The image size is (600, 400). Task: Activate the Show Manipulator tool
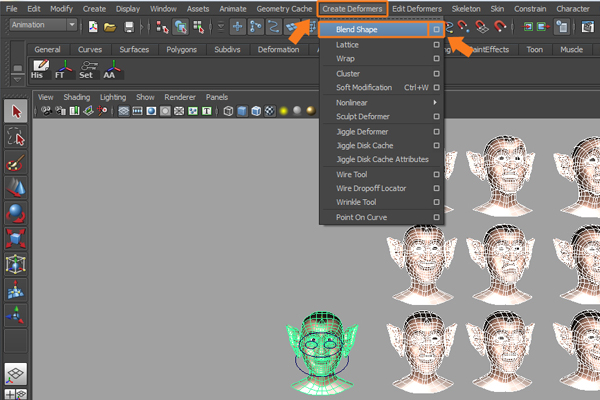(16, 315)
